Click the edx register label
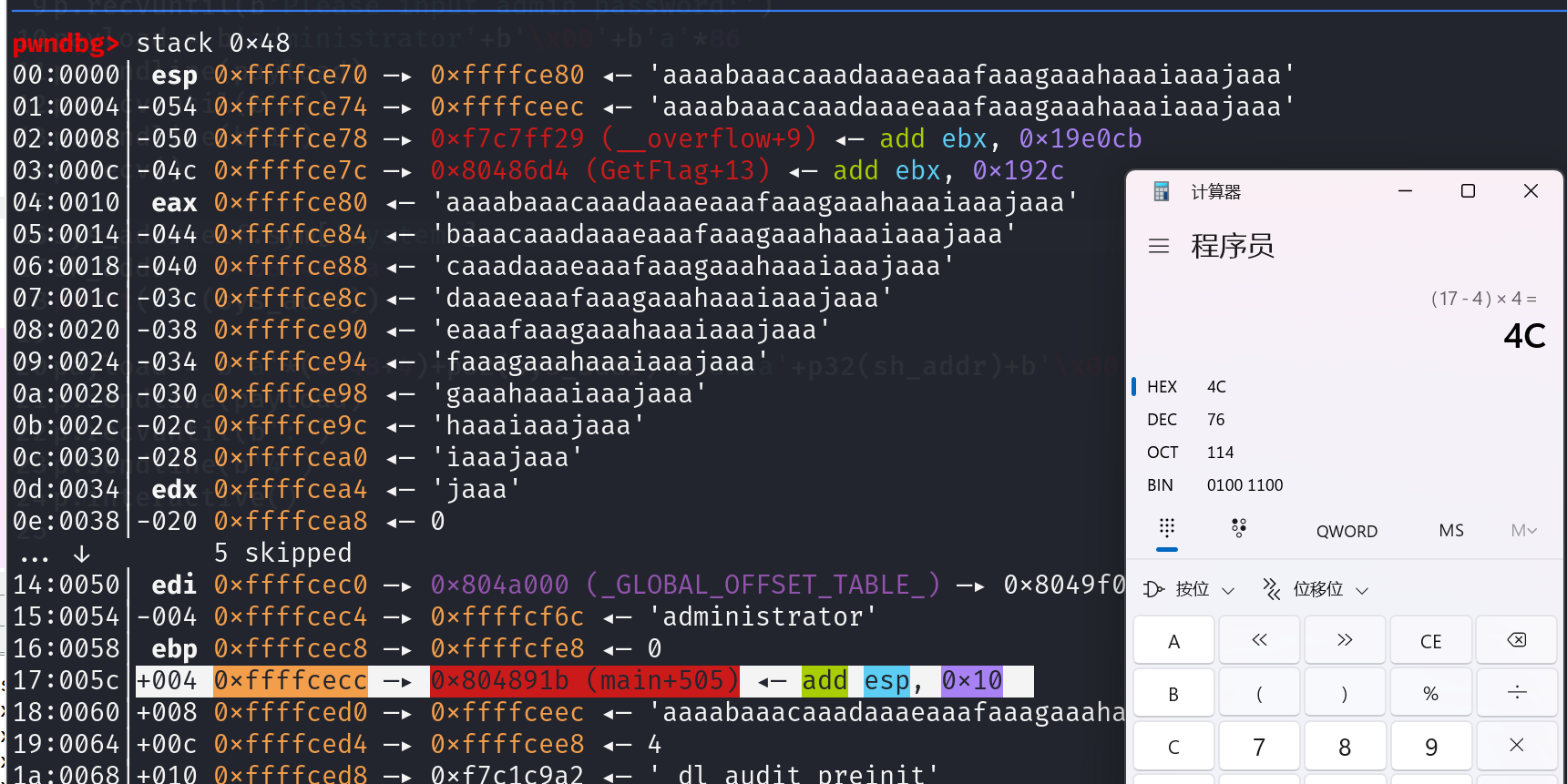 pyautogui.click(x=174, y=489)
